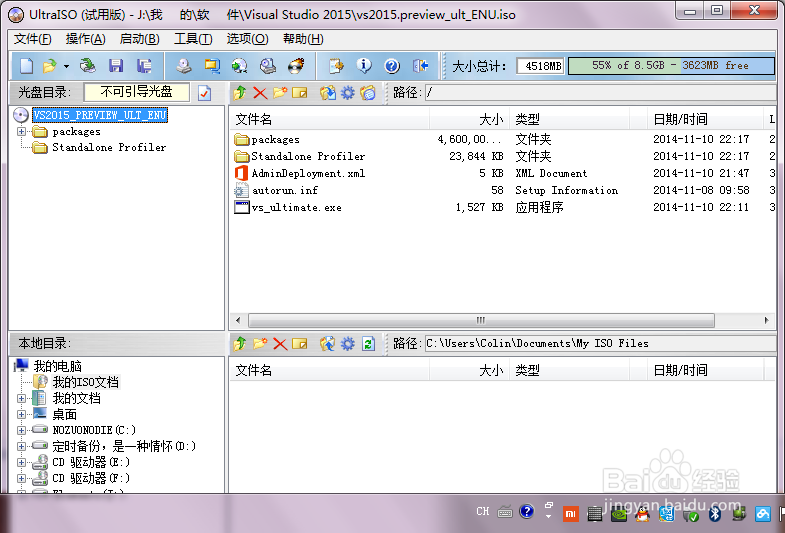This screenshot has width=785, height=533.
Task: Click the Bluetooth icon in system tray
Action: tap(715, 513)
